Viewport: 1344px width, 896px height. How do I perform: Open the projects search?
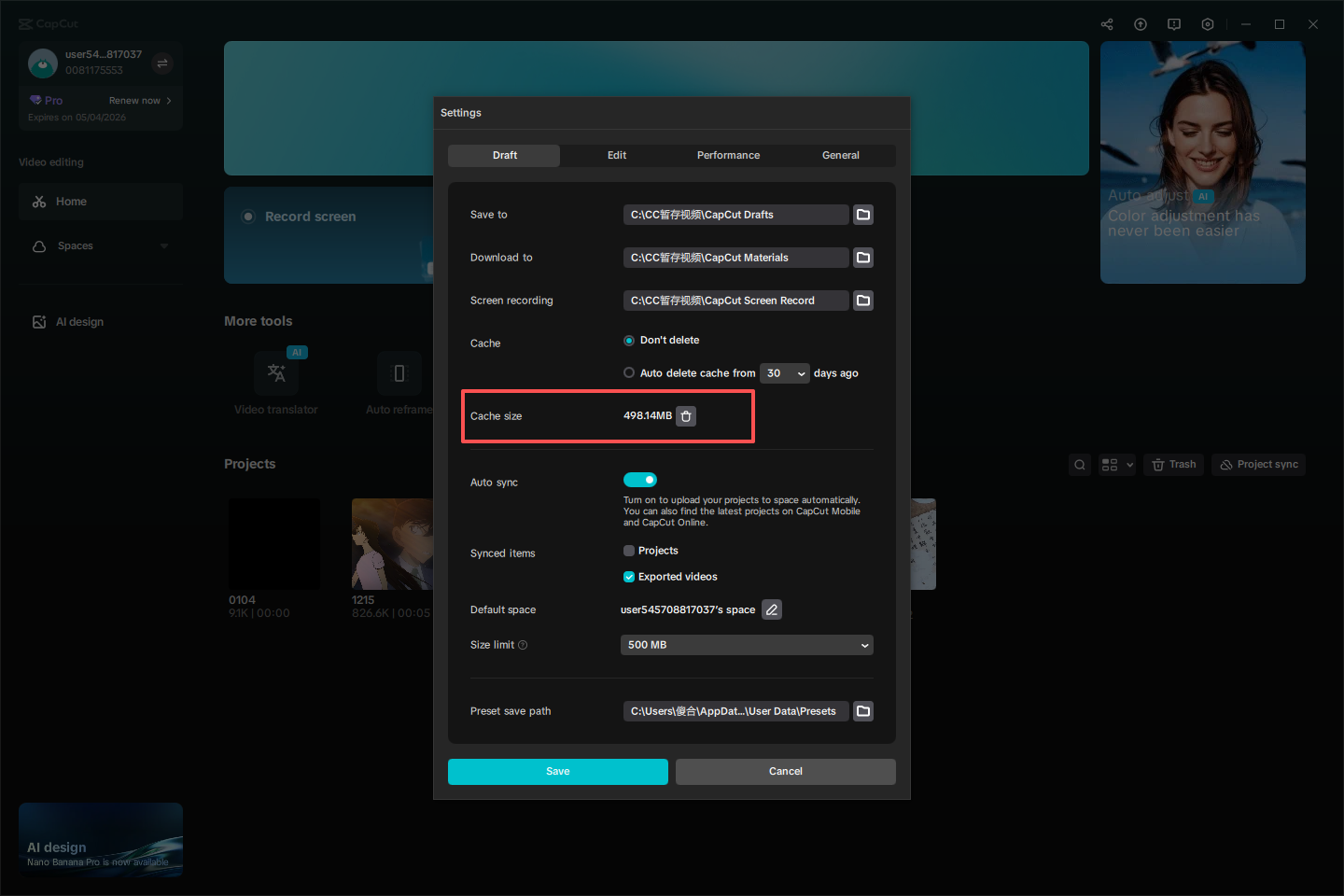1079,464
